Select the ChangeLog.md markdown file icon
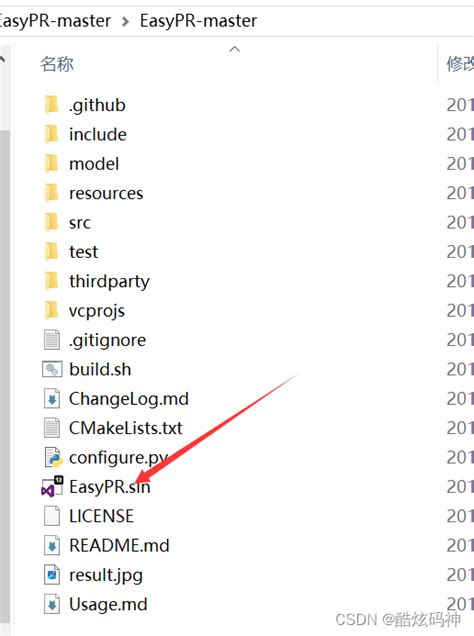Screen dimensions: 474x636 tap(51, 399)
